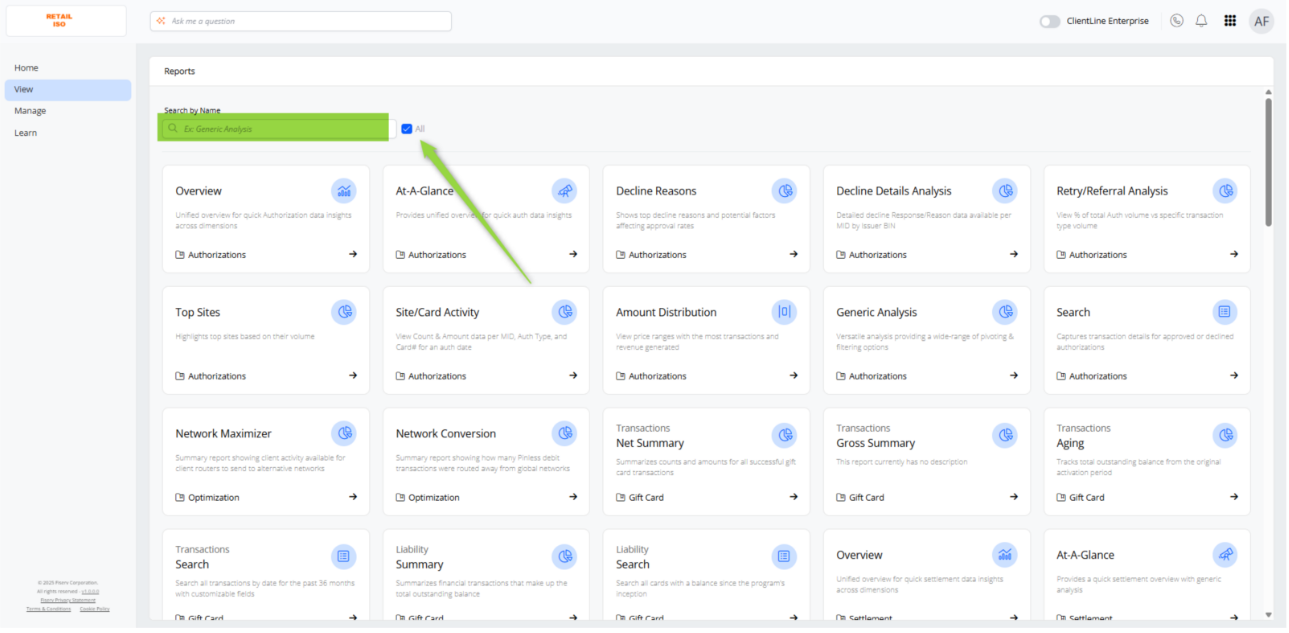Click Gift Card label on Net Summary card
Viewport: 1289px width, 633px height.
[x=646, y=498]
